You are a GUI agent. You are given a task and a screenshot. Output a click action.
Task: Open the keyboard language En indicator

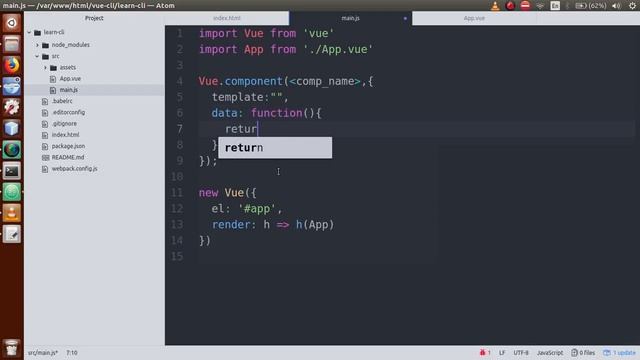pos(555,6)
